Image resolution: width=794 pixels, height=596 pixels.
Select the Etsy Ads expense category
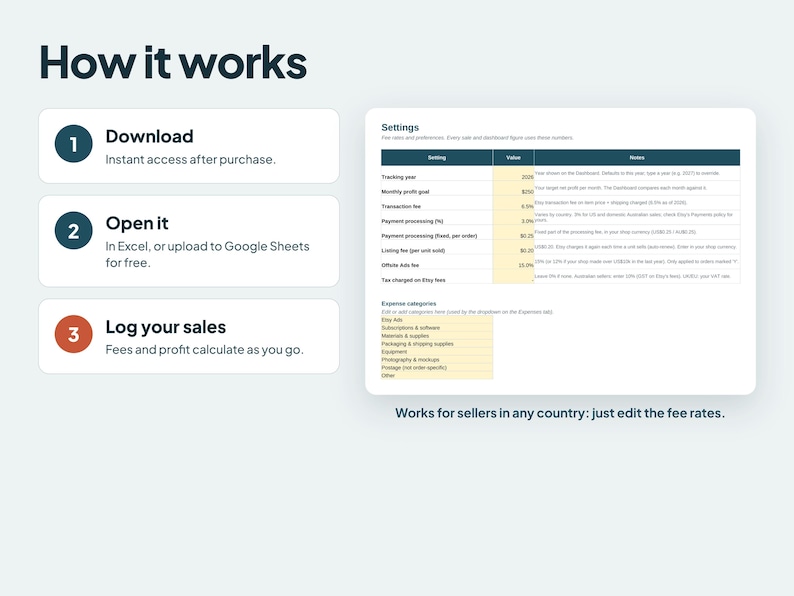click(x=436, y=320)
